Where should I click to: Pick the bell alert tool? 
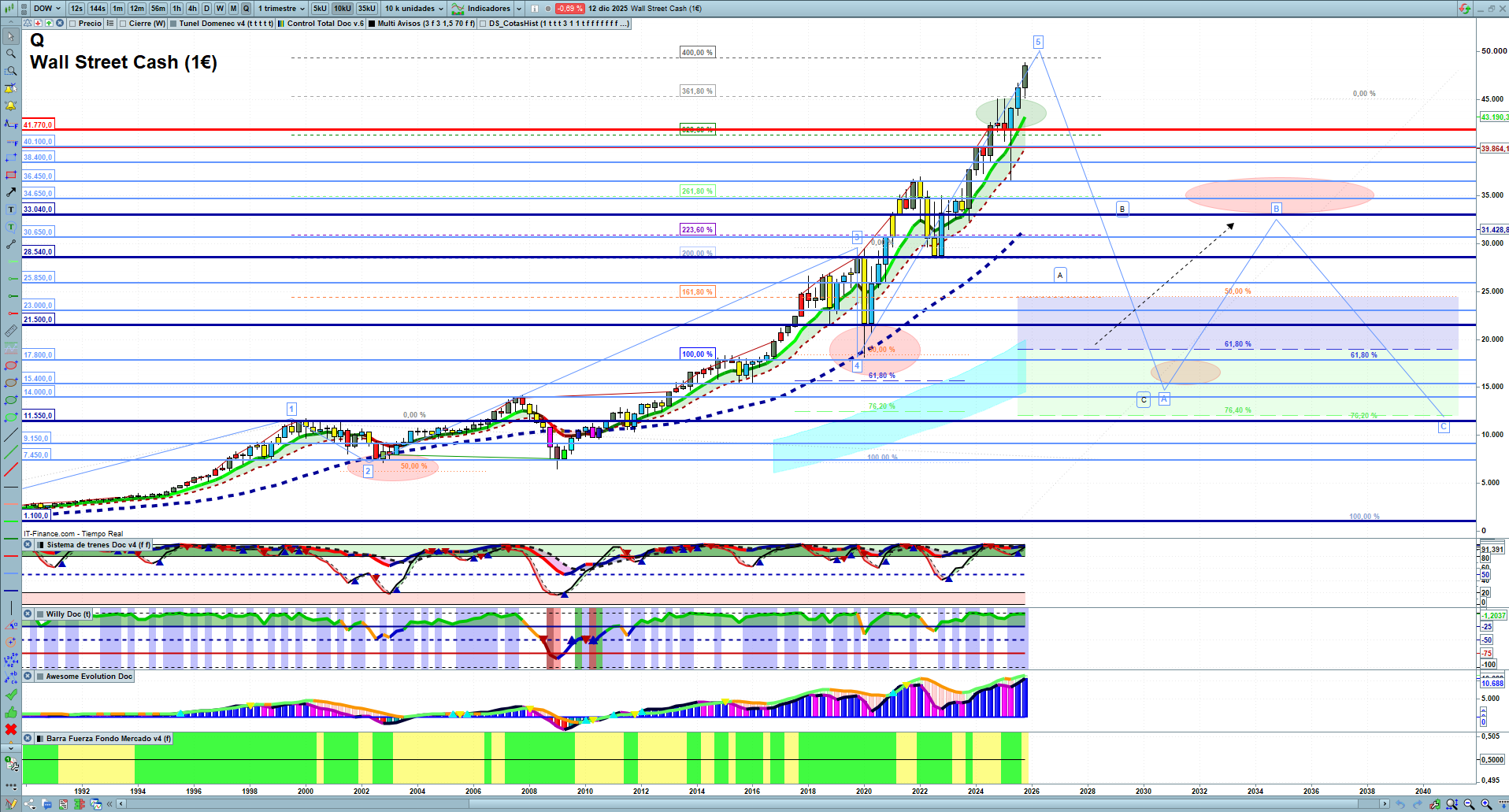point(11,106)
